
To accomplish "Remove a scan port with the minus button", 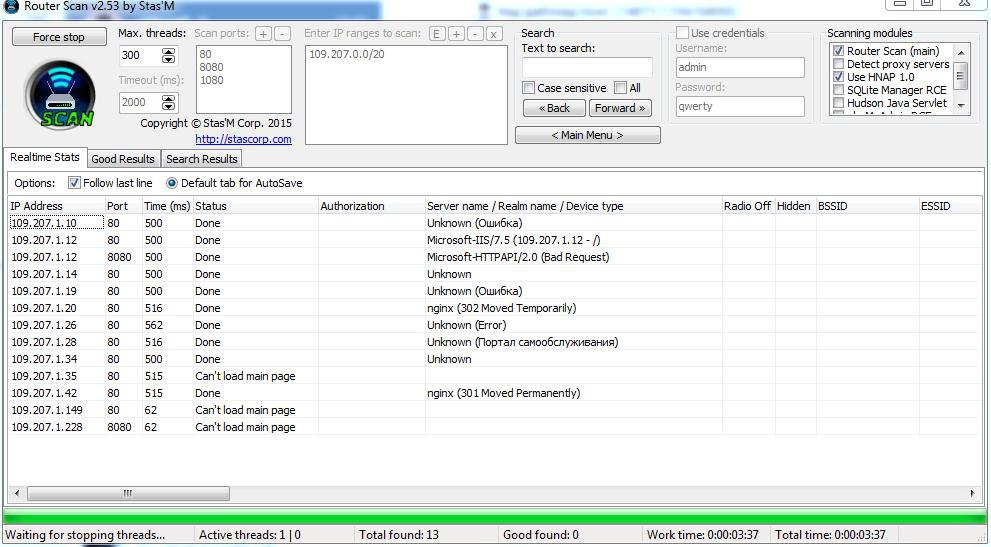I will [283, 34].
